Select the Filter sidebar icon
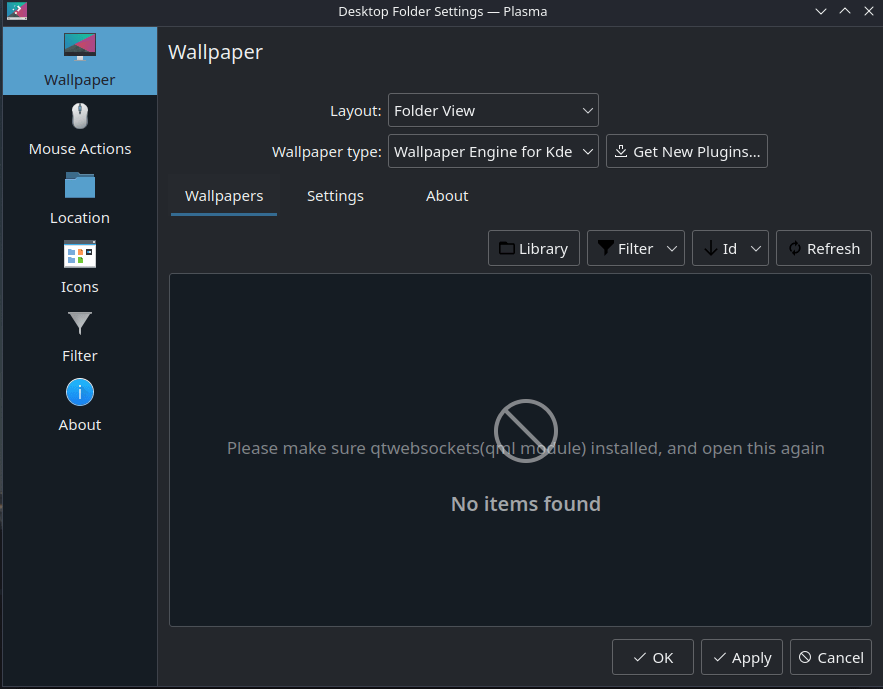This screenshot has width=883, height=689. coord(79,336)
